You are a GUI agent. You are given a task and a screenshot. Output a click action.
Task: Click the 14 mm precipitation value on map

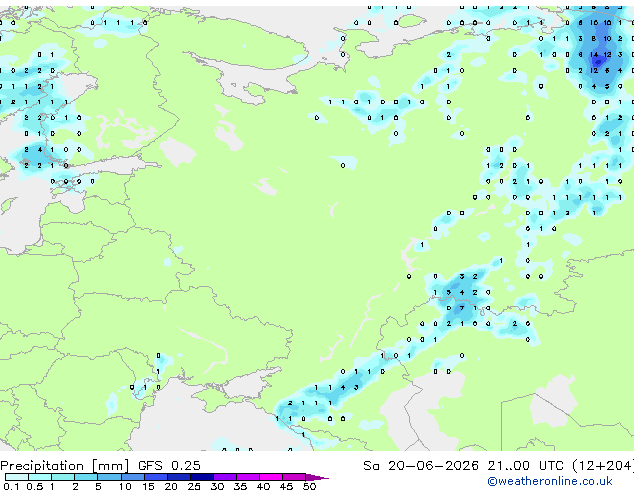coord(594,54)
